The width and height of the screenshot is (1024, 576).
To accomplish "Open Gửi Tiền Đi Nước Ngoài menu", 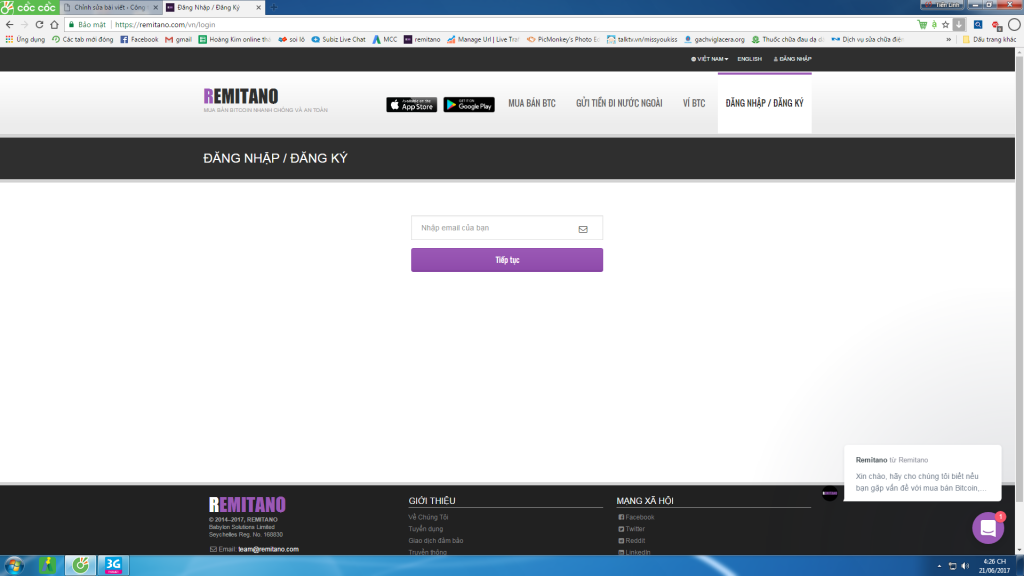I will (x=619, y=103).
